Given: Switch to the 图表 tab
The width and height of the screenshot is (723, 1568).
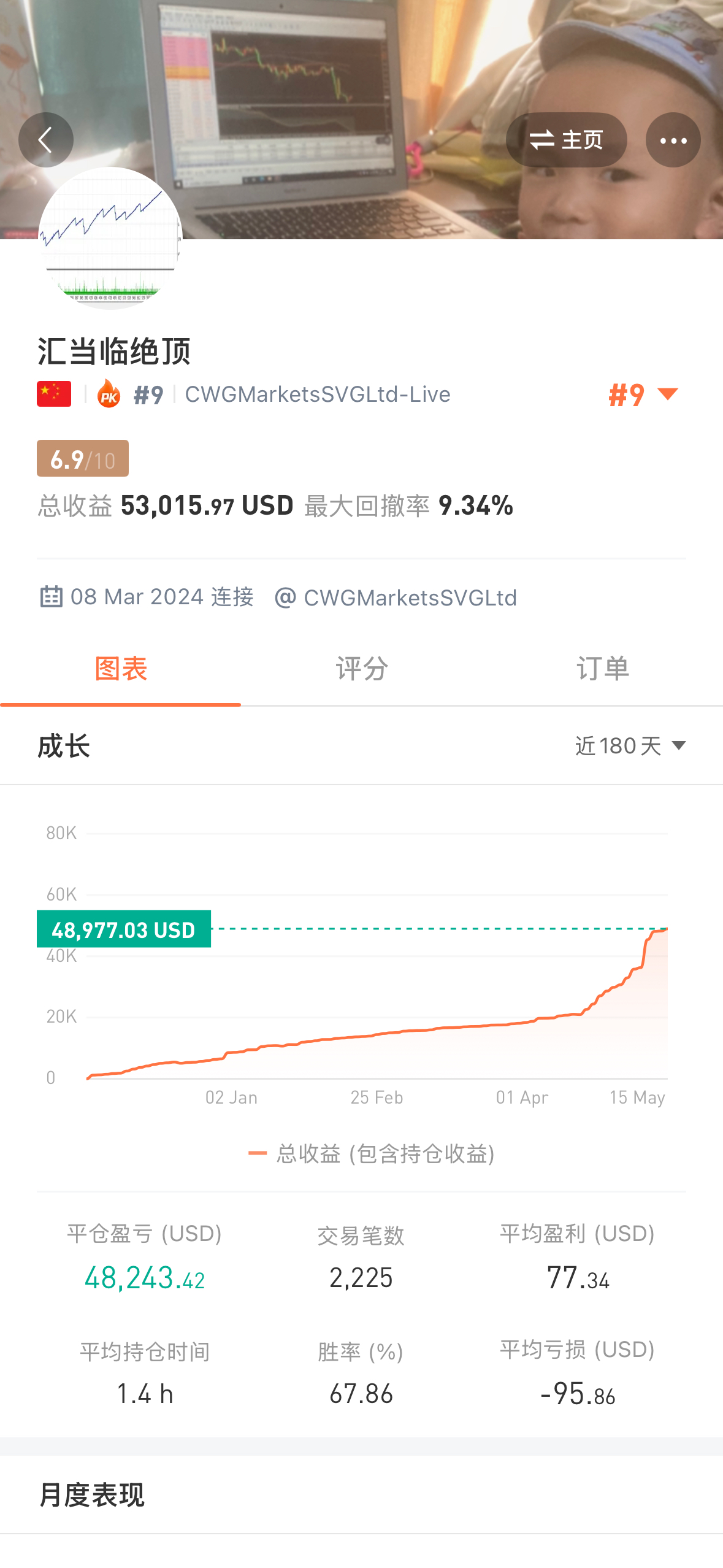Looking at the screenshot, I should coord(121,669).
